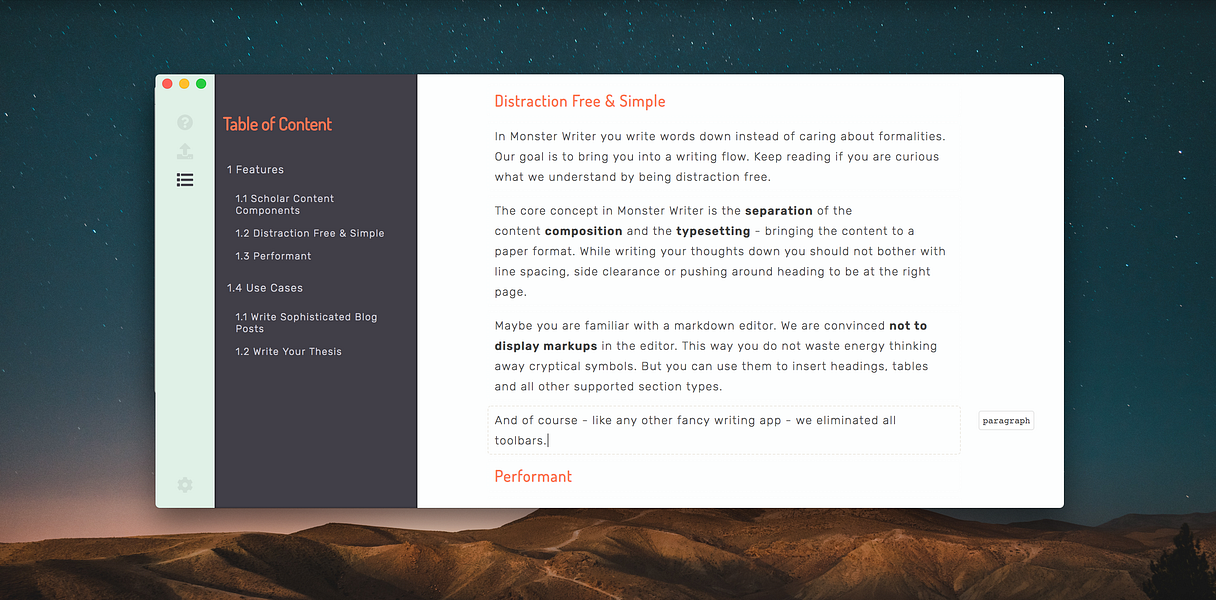Minimize window with yellow button

pyautogui.click(x=184, y=84)
